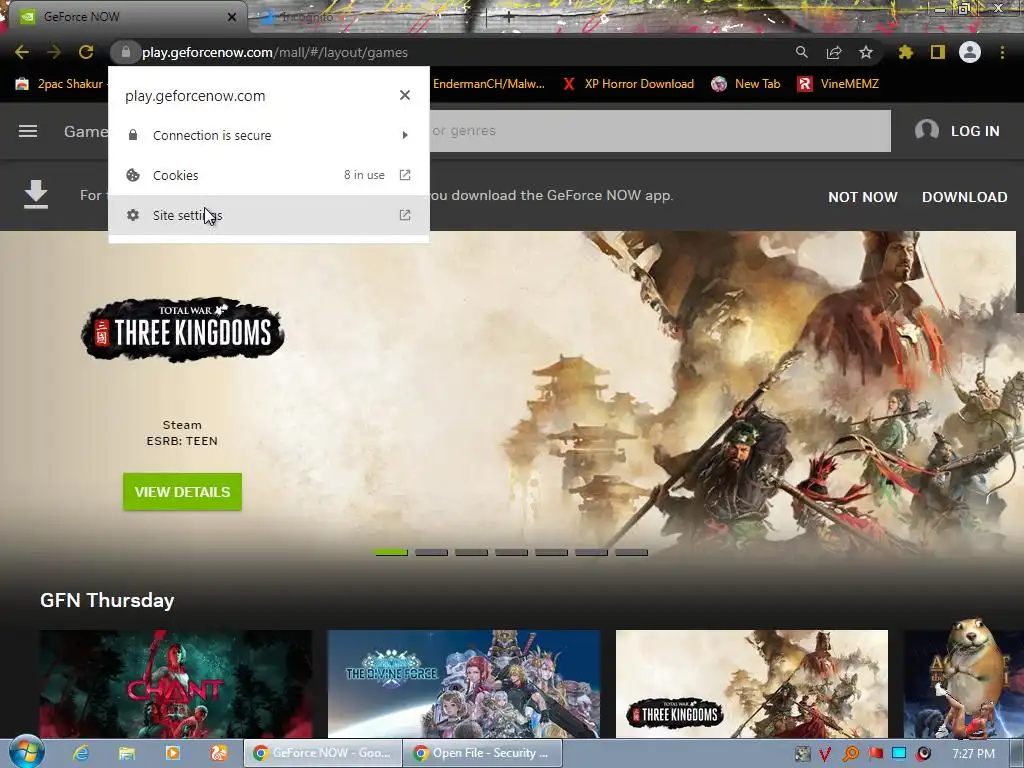This screenshot has height=768, width=1024.
Task: Bookmark this page with star icon
Action: coord(866,52)
